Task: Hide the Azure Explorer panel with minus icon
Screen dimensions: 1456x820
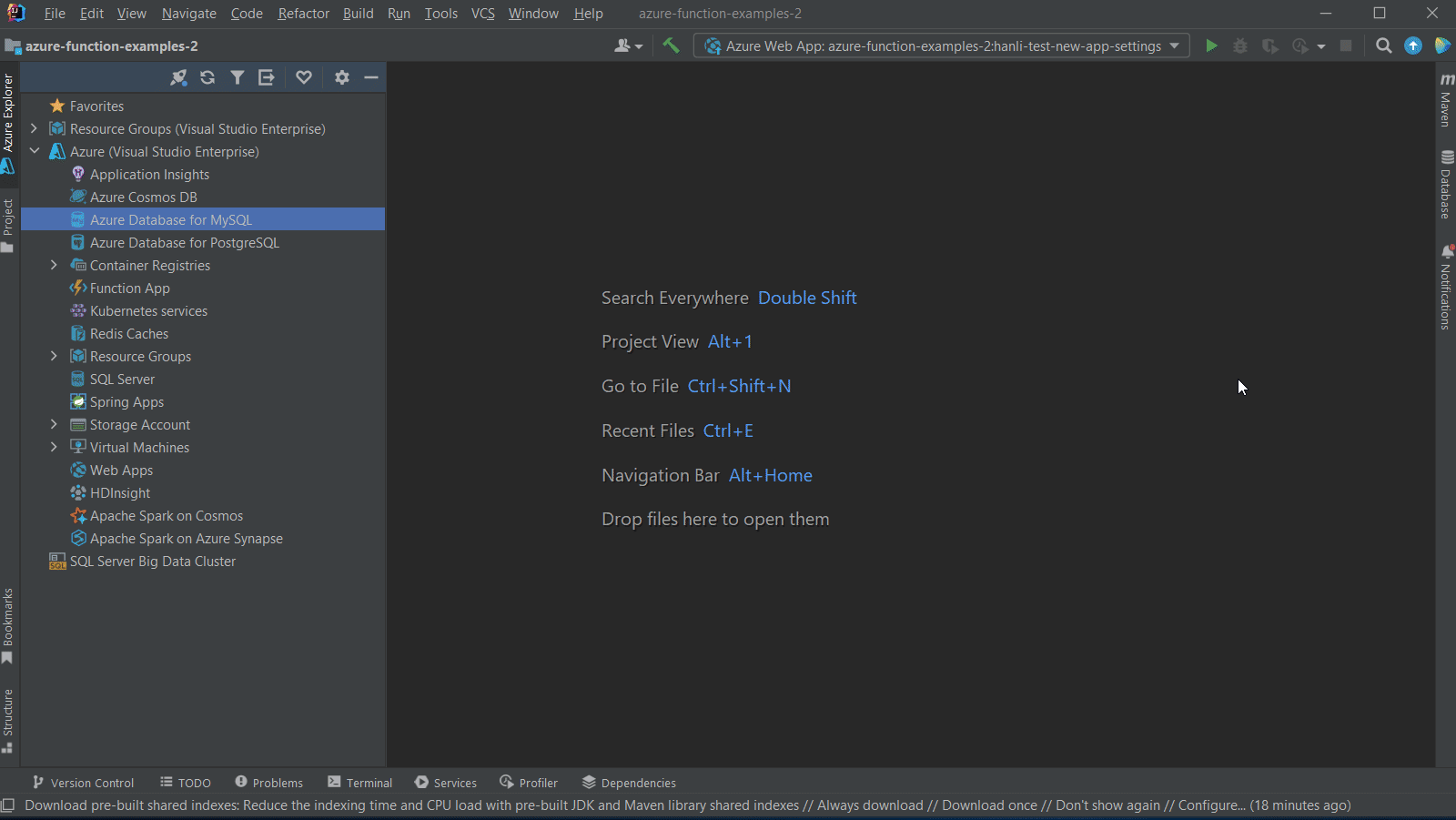Action: tap(371, 77)
